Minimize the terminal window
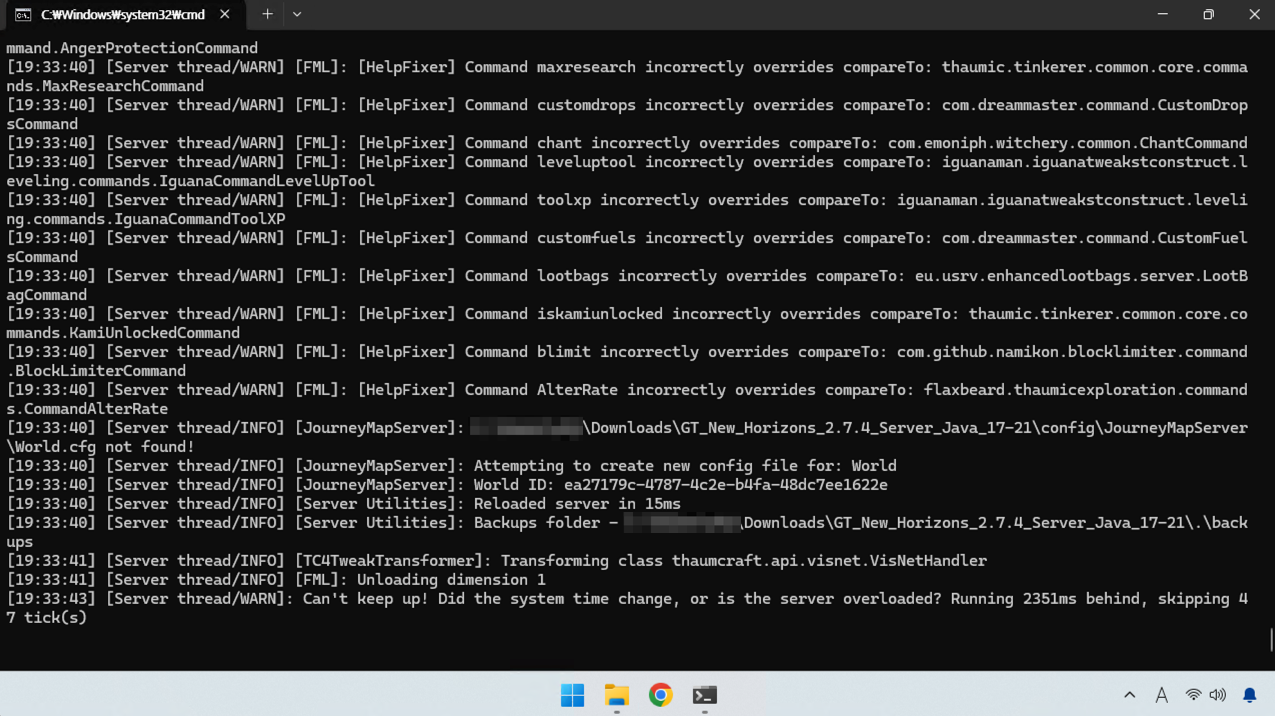 (x=1162, y=15)
